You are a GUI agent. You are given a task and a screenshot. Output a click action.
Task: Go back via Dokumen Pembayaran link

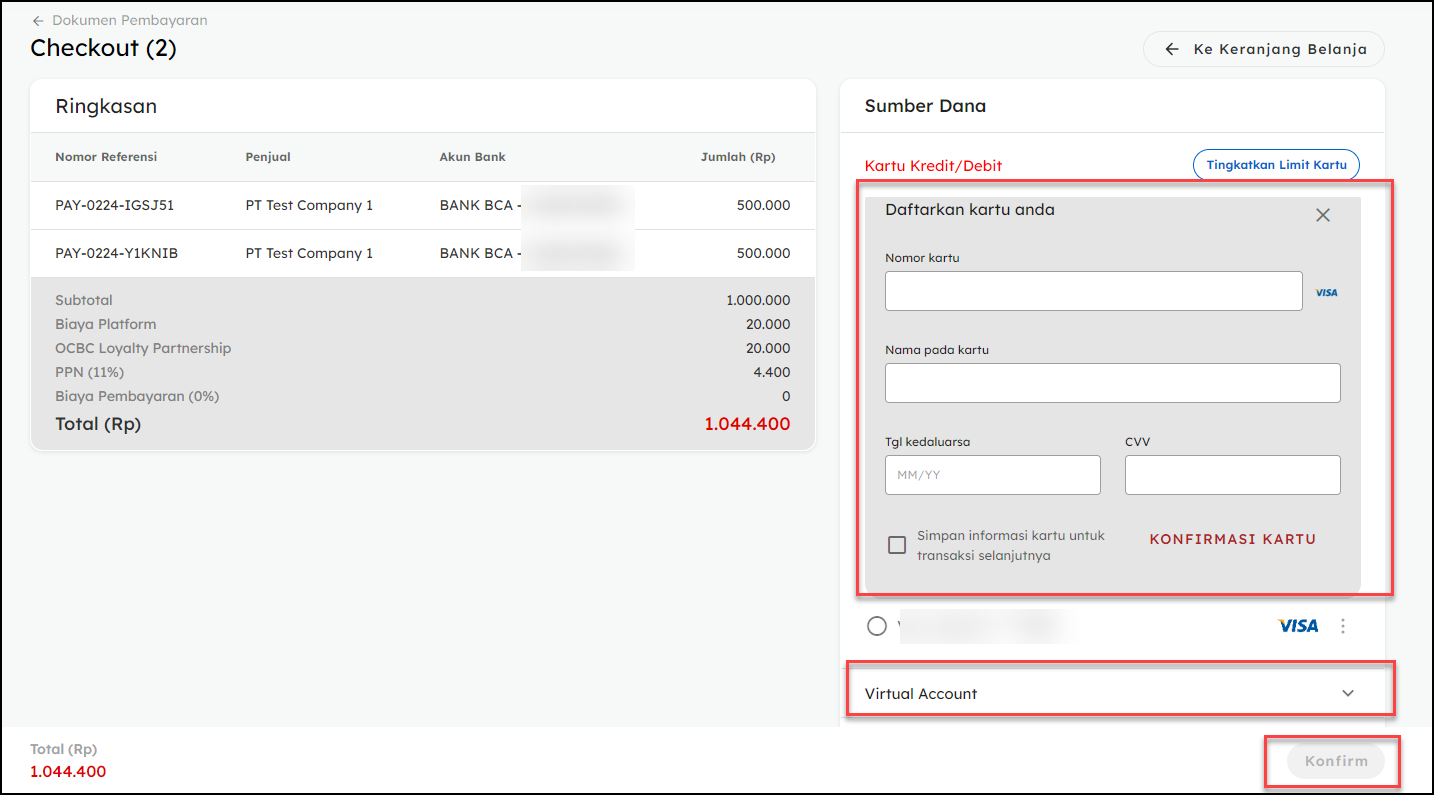point(130,21)
